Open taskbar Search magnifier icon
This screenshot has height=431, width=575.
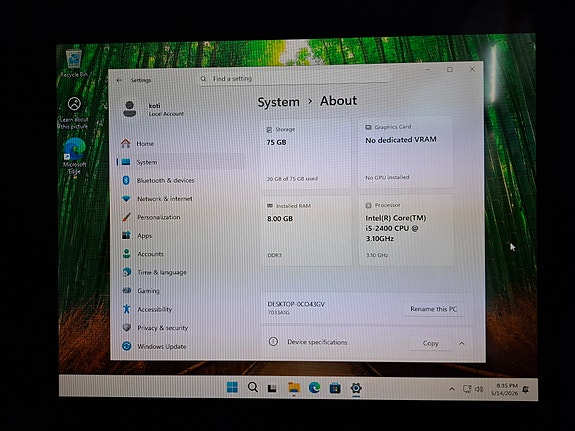coord(252,387)
